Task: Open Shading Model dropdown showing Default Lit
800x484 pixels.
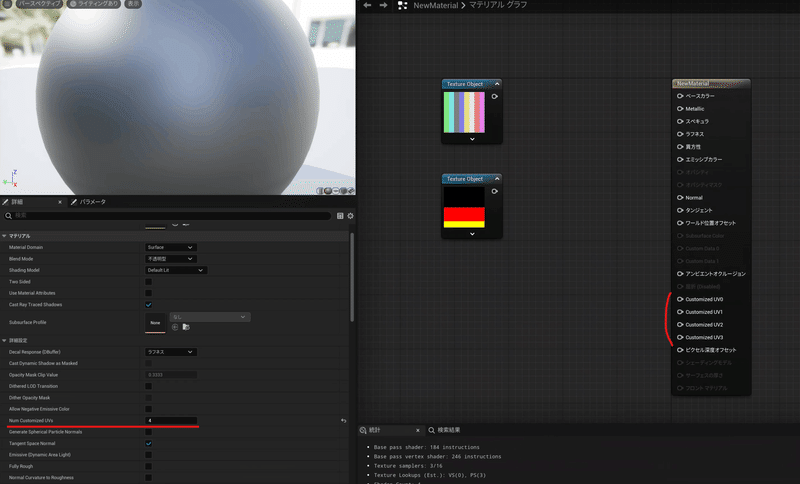Action: coord(176,270)
